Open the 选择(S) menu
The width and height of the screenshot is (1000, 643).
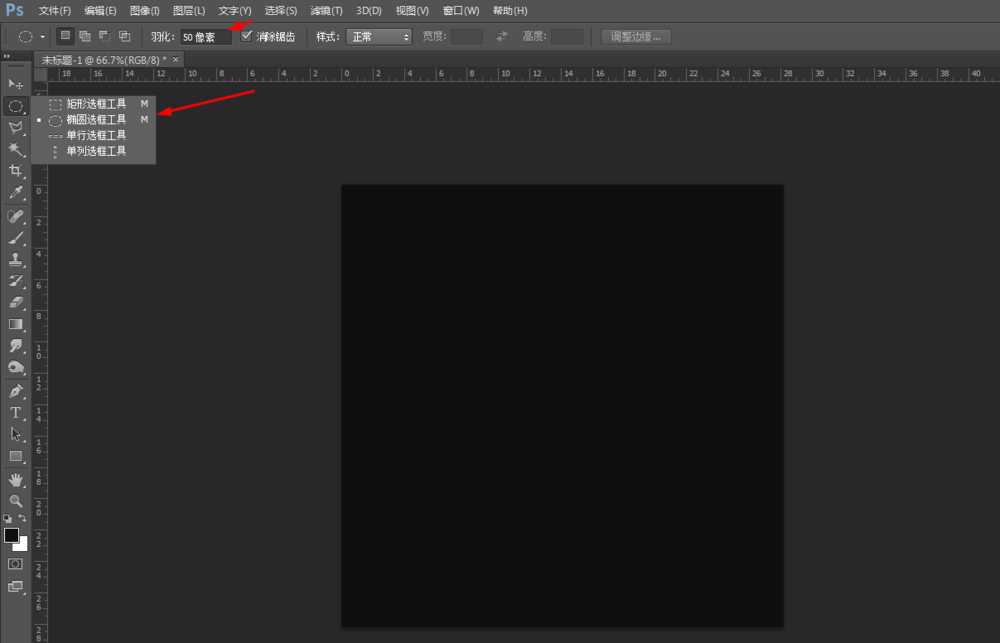pos(280,10)
